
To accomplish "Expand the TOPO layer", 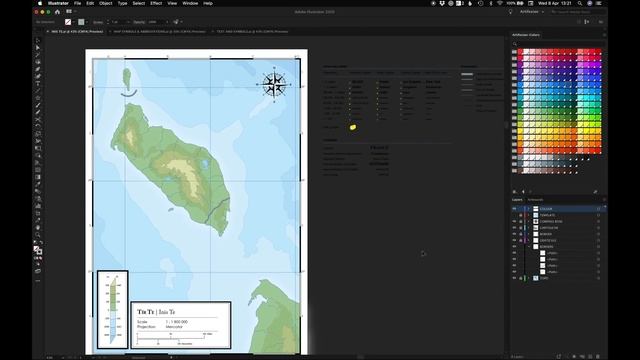I will (529, 278).
